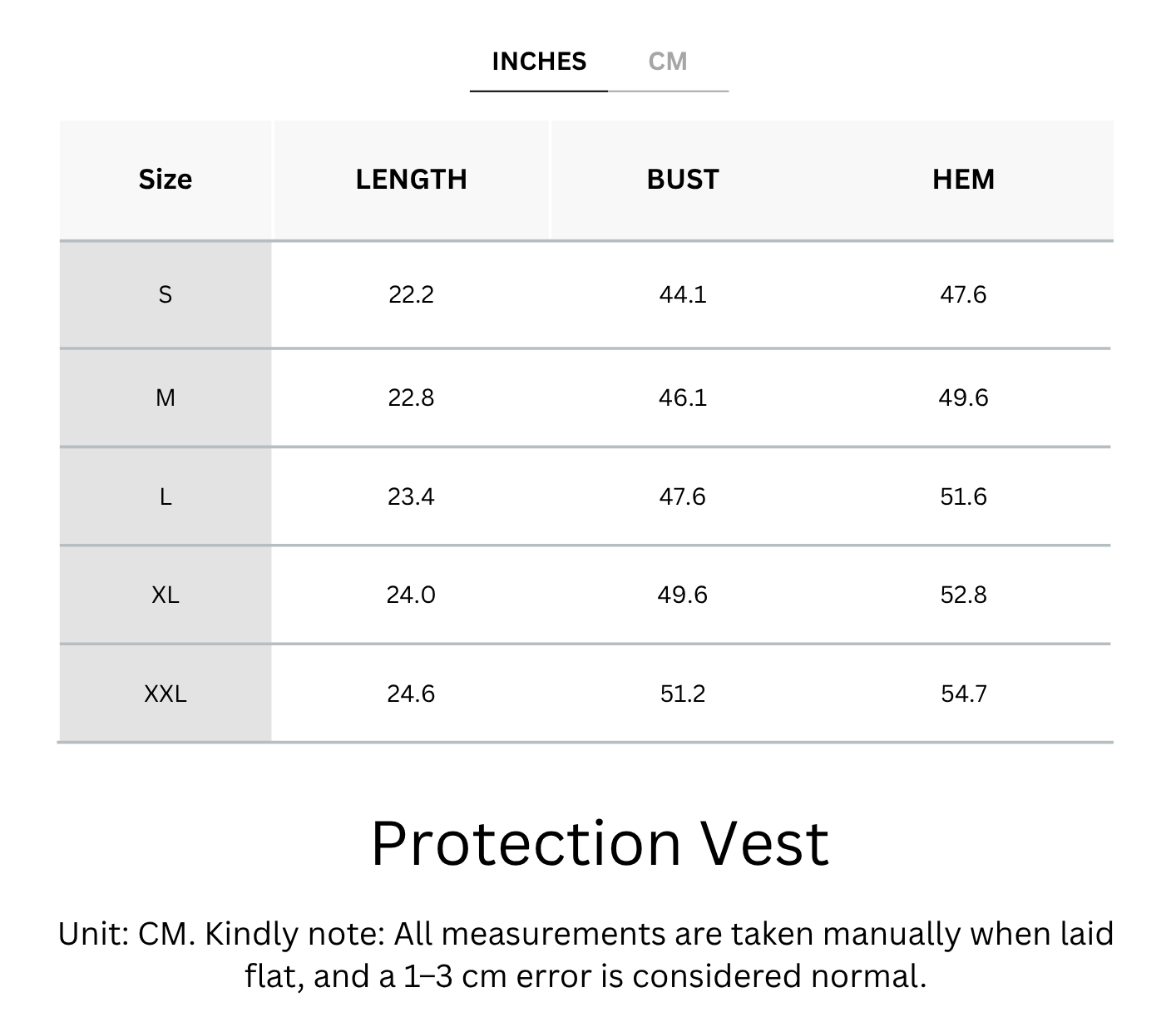Click the 54.7 hem value for XXL
1176x1032 pixels.
click(963, 694)
